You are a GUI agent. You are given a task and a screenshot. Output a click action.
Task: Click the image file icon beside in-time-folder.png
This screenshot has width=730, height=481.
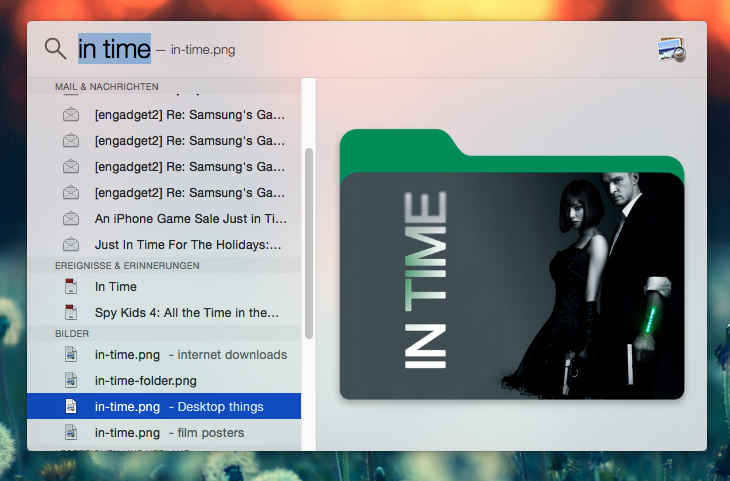[x=71, y=380]
